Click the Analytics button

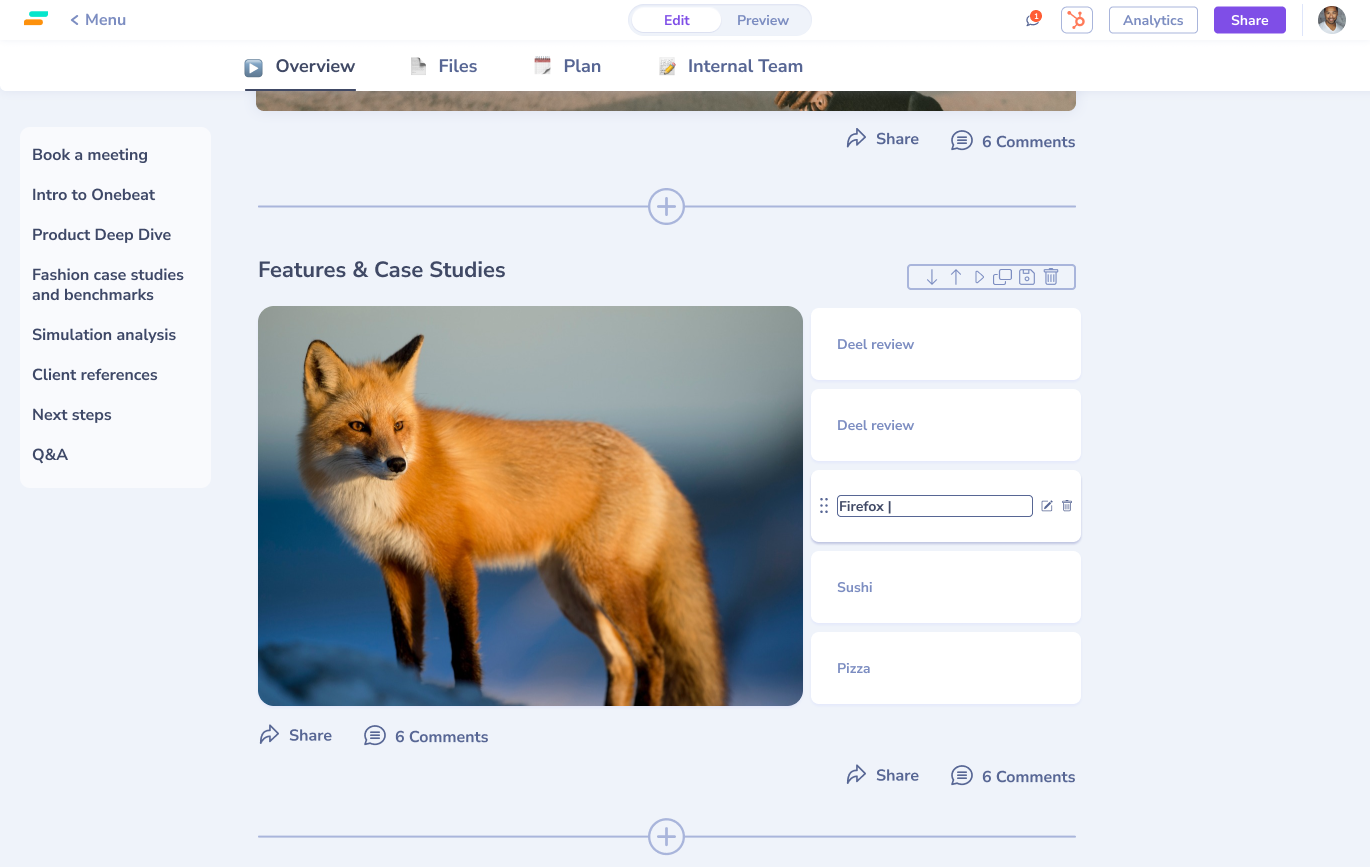click(x=1153, y=20)
